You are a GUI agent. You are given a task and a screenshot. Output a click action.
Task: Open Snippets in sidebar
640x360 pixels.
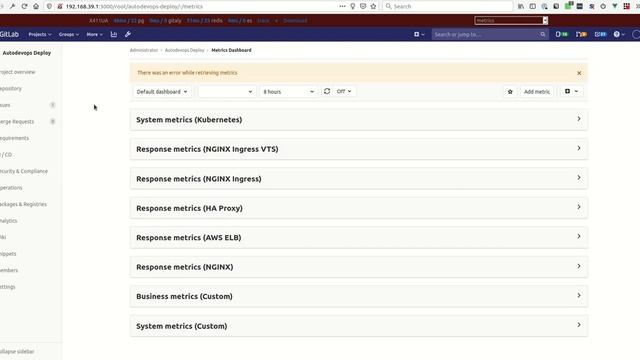pyautogui.click(x=8, y=254)
